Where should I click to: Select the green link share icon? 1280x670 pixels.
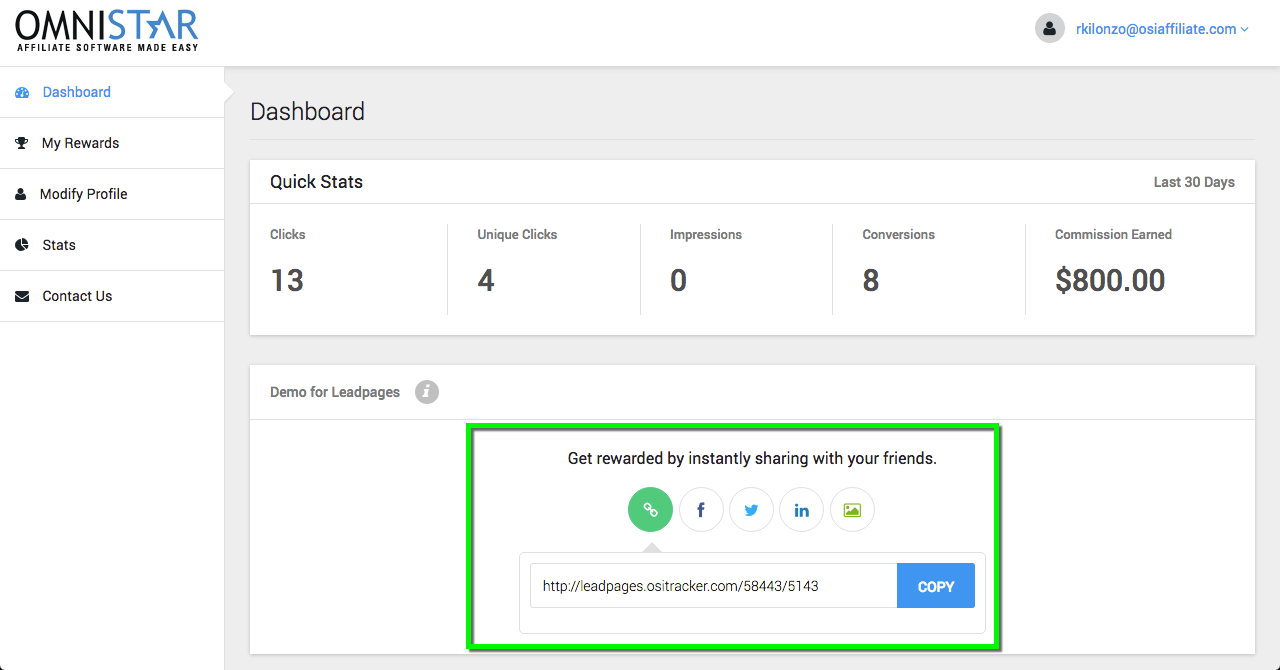[650, 510]
